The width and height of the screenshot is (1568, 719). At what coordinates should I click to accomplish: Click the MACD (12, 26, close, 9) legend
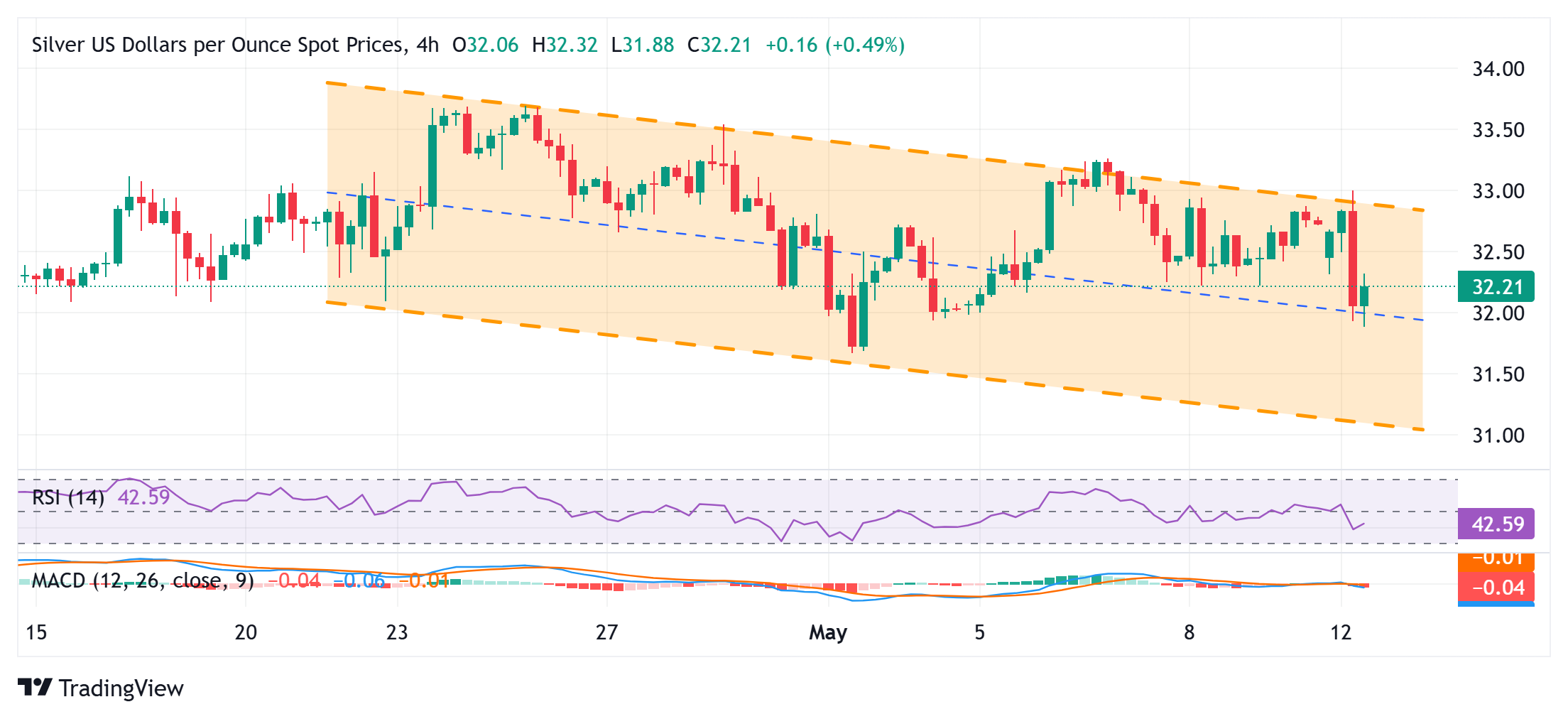[143, 581]
